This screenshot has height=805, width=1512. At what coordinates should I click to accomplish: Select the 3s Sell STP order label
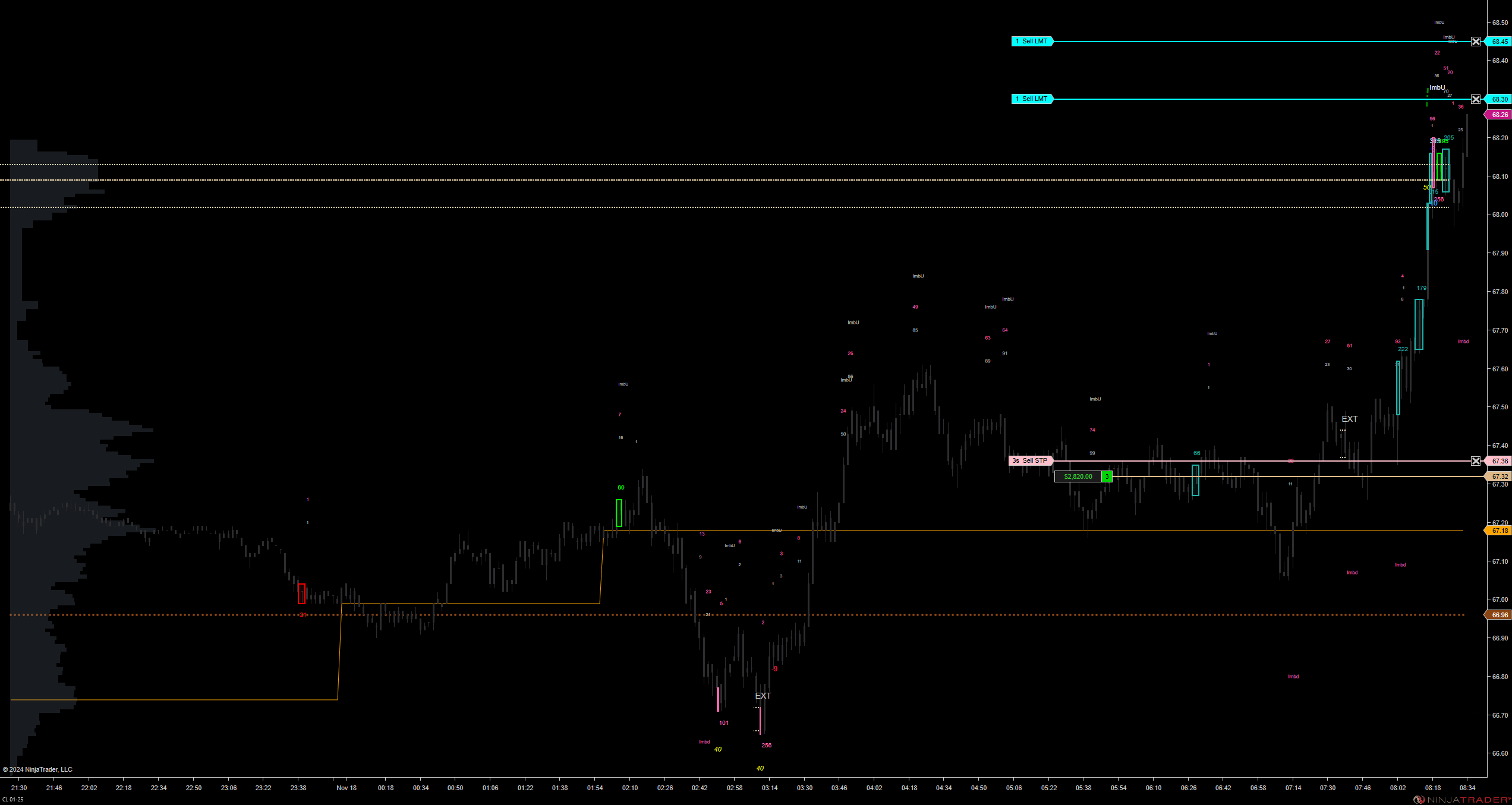1031,461
